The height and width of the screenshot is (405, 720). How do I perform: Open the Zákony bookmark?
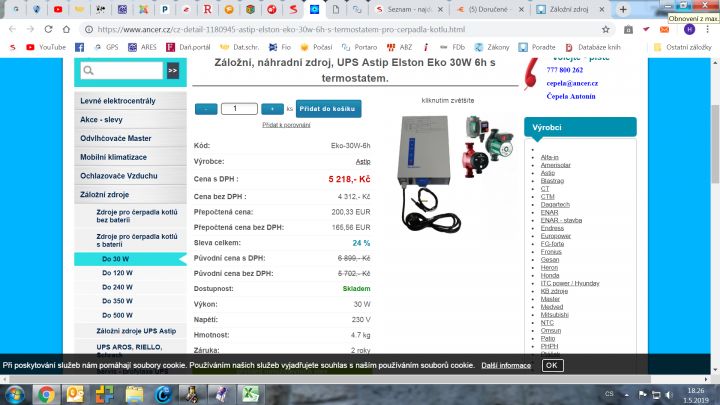click(x=492, y=47)
